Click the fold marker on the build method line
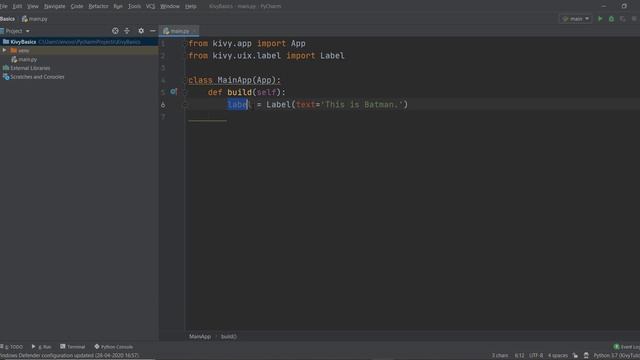 click(184, 92)
